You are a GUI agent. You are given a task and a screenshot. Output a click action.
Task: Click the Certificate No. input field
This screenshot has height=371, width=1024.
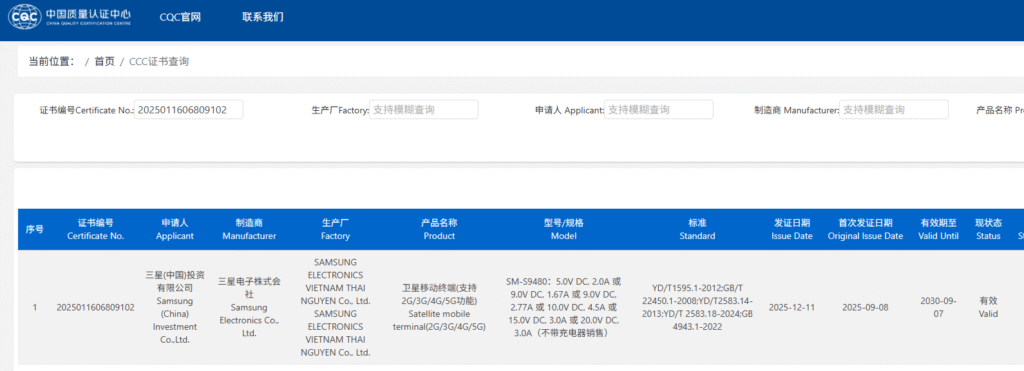189,110
